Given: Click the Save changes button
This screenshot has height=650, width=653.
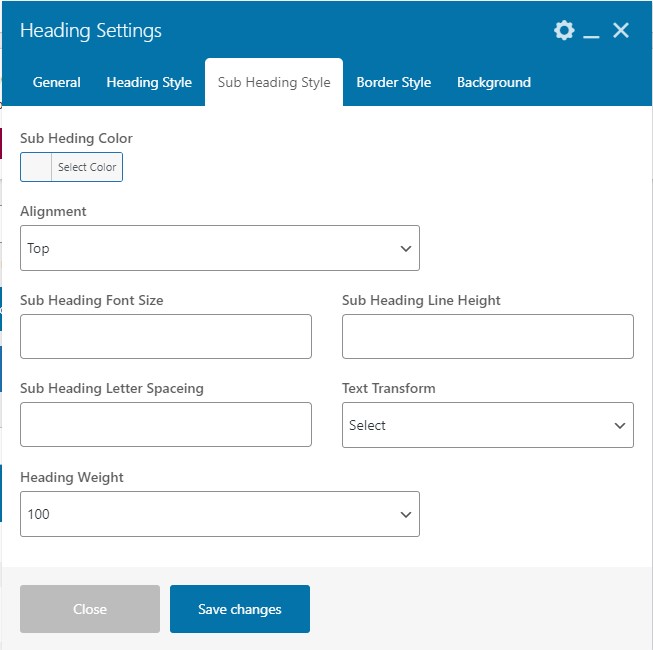Looking at the screenshot, I should [240, 609].
